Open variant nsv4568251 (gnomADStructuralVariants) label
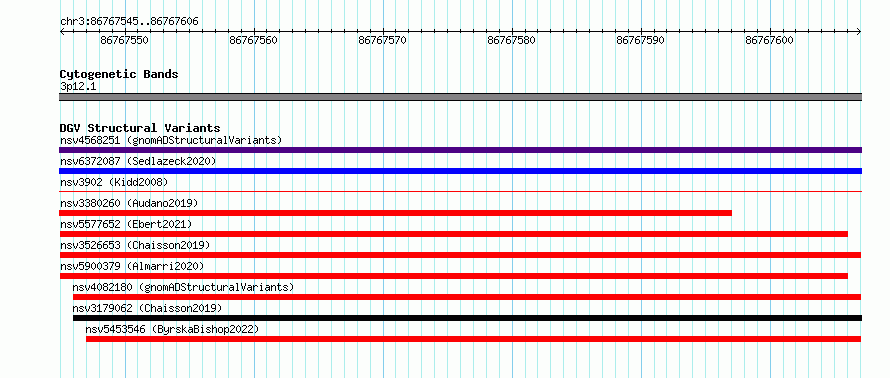 tap(171, 140)
